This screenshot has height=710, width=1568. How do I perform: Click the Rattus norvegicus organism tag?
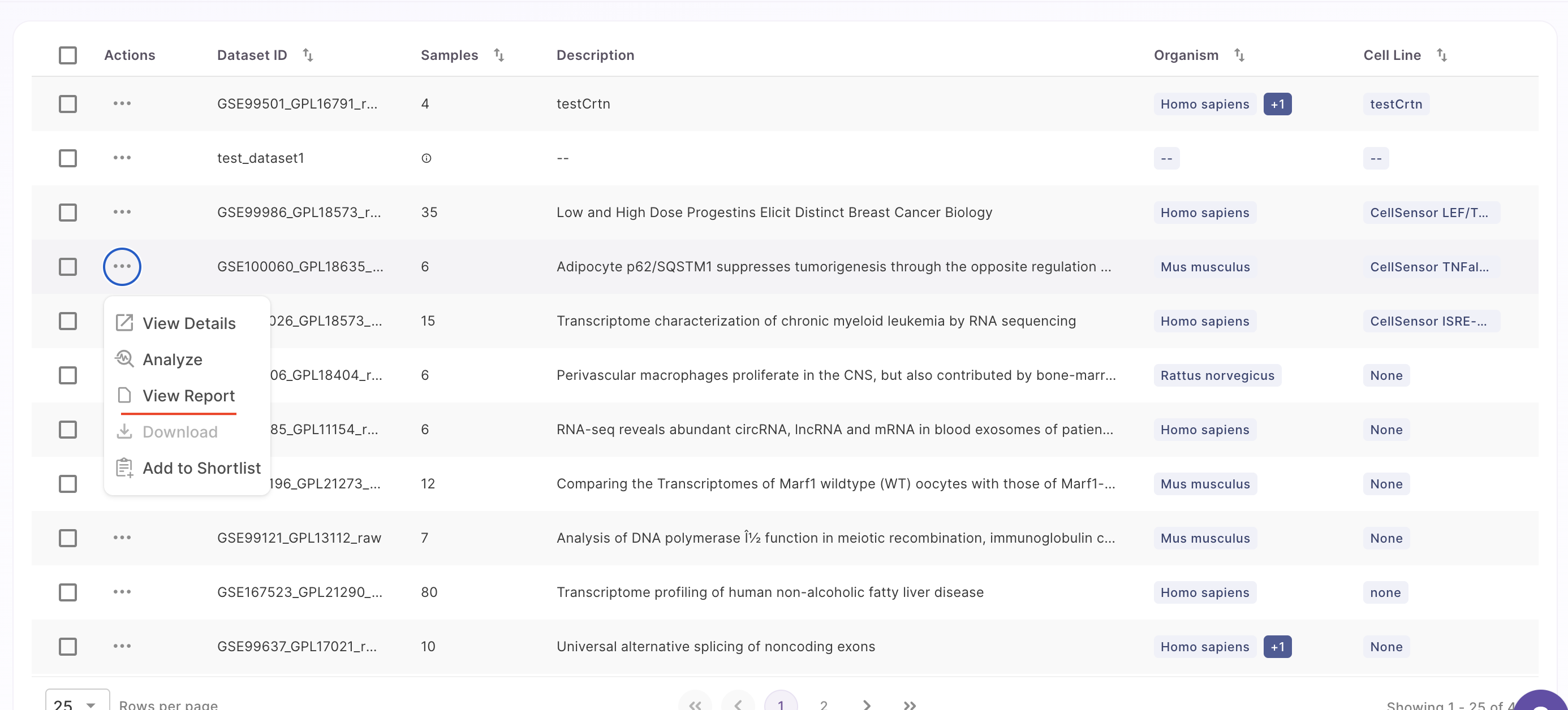click(1217, 375)
